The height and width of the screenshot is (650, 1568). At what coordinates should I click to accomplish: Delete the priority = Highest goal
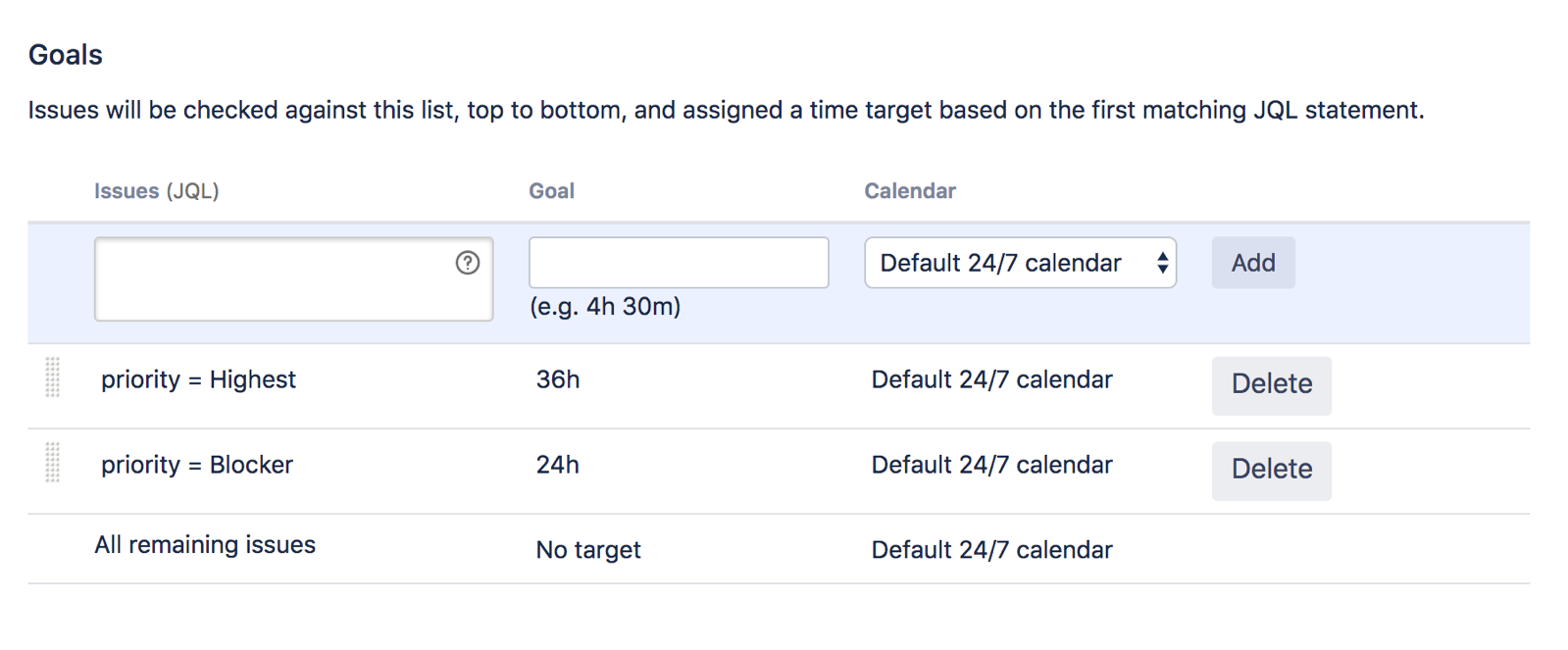tap(1271, 384)
